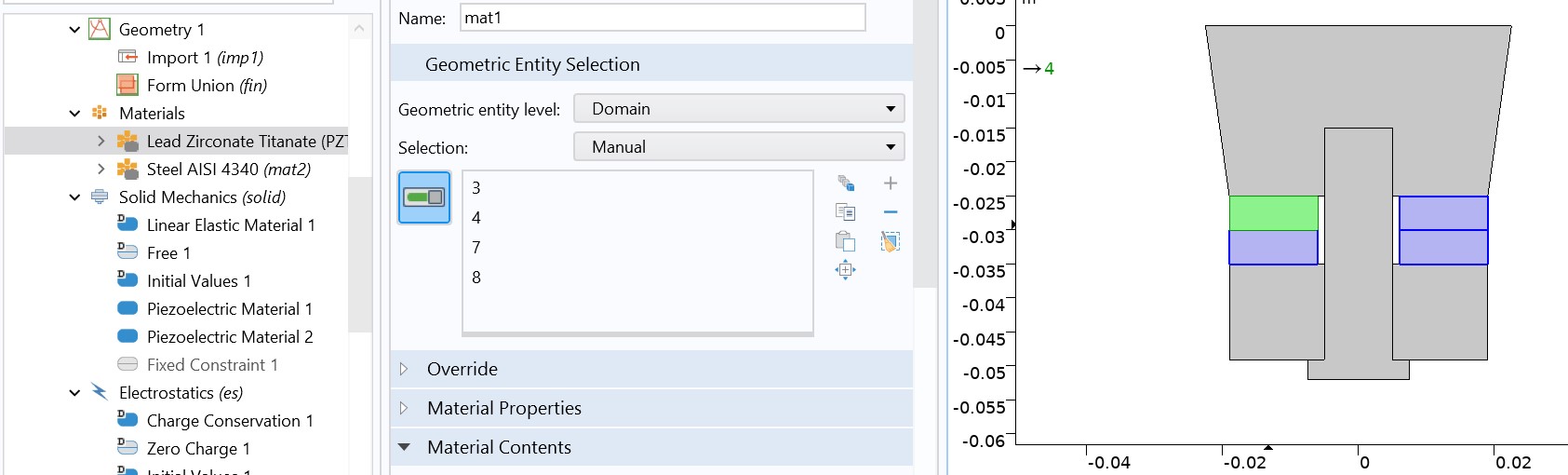Click the Paste Selection icon
The width and height of the screenshot is (1568, 475).
846,242
